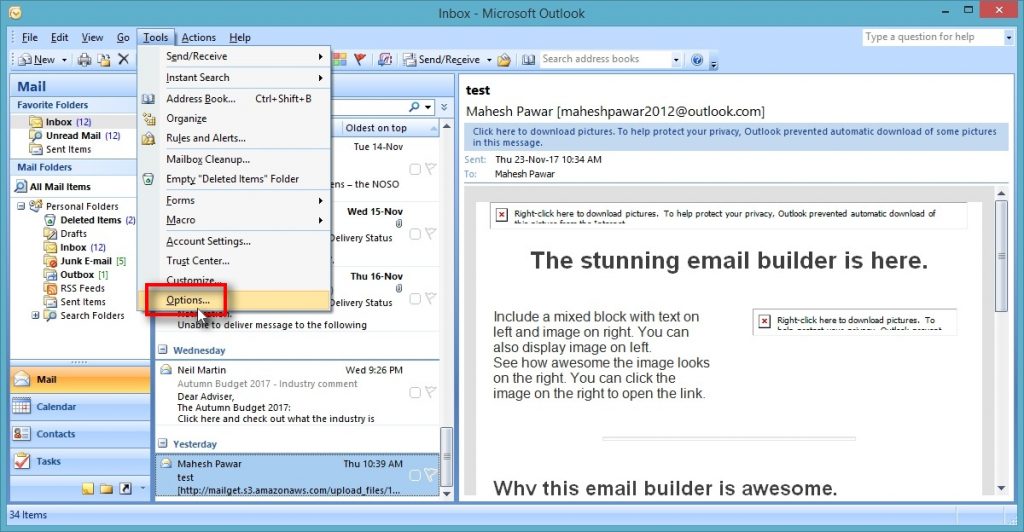Toggle category box on Neil Martin message

point(415,392)
